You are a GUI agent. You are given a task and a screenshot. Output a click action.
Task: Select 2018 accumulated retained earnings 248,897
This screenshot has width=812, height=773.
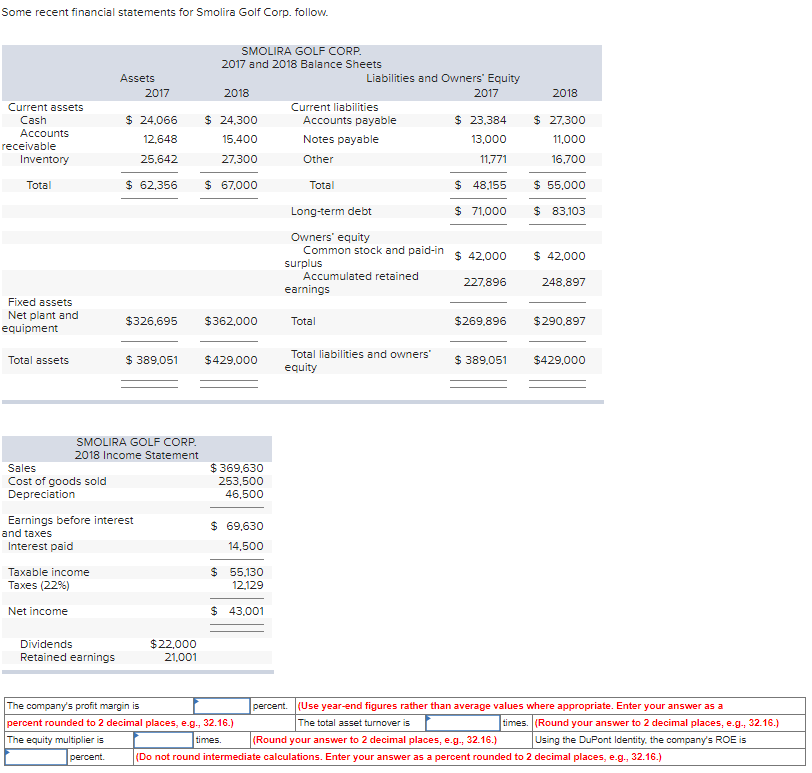[x=564, y=282]
